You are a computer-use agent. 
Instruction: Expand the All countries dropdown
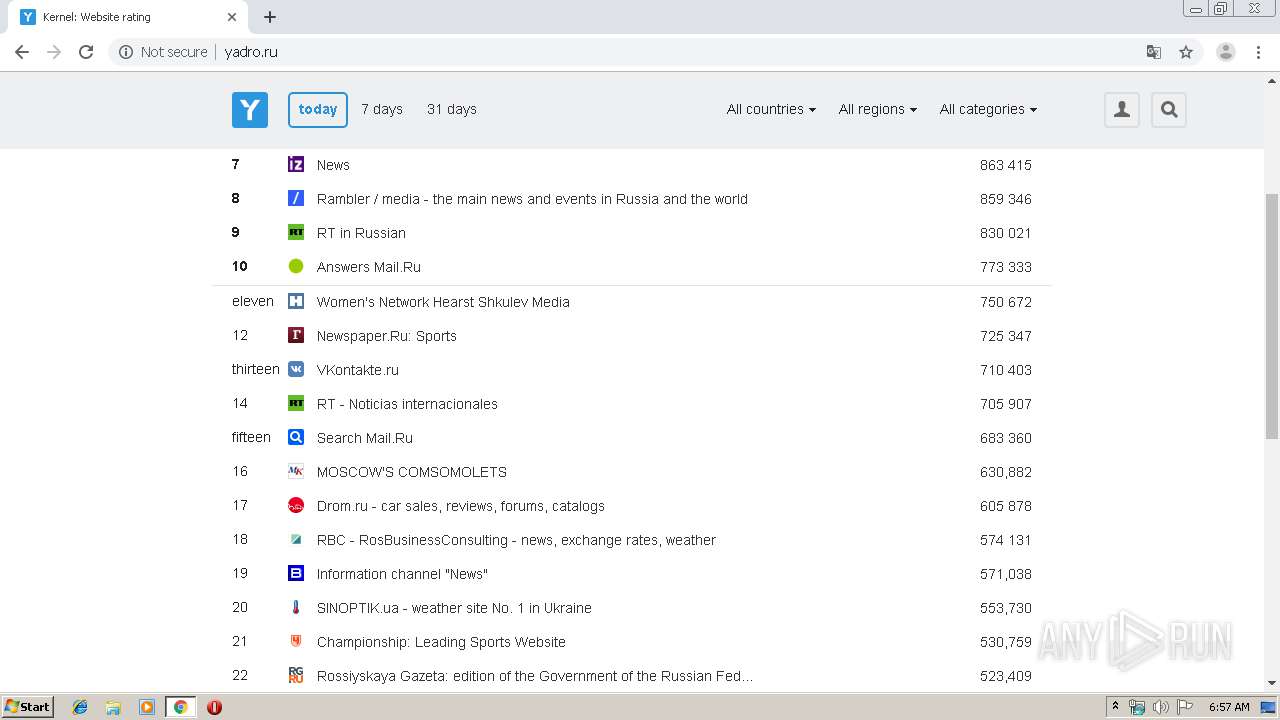[x=771, y=109]
